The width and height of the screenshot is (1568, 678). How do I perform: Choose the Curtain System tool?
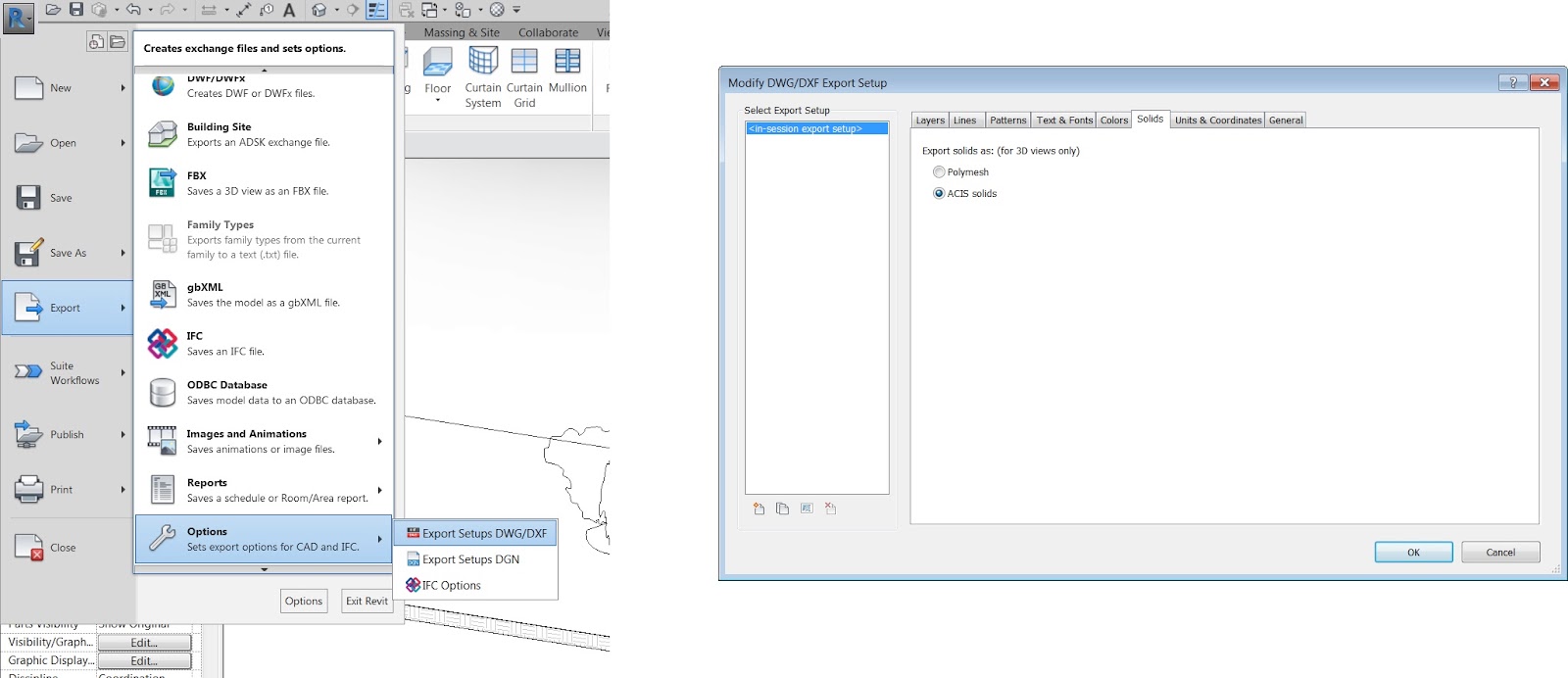(x=483, y=76)
